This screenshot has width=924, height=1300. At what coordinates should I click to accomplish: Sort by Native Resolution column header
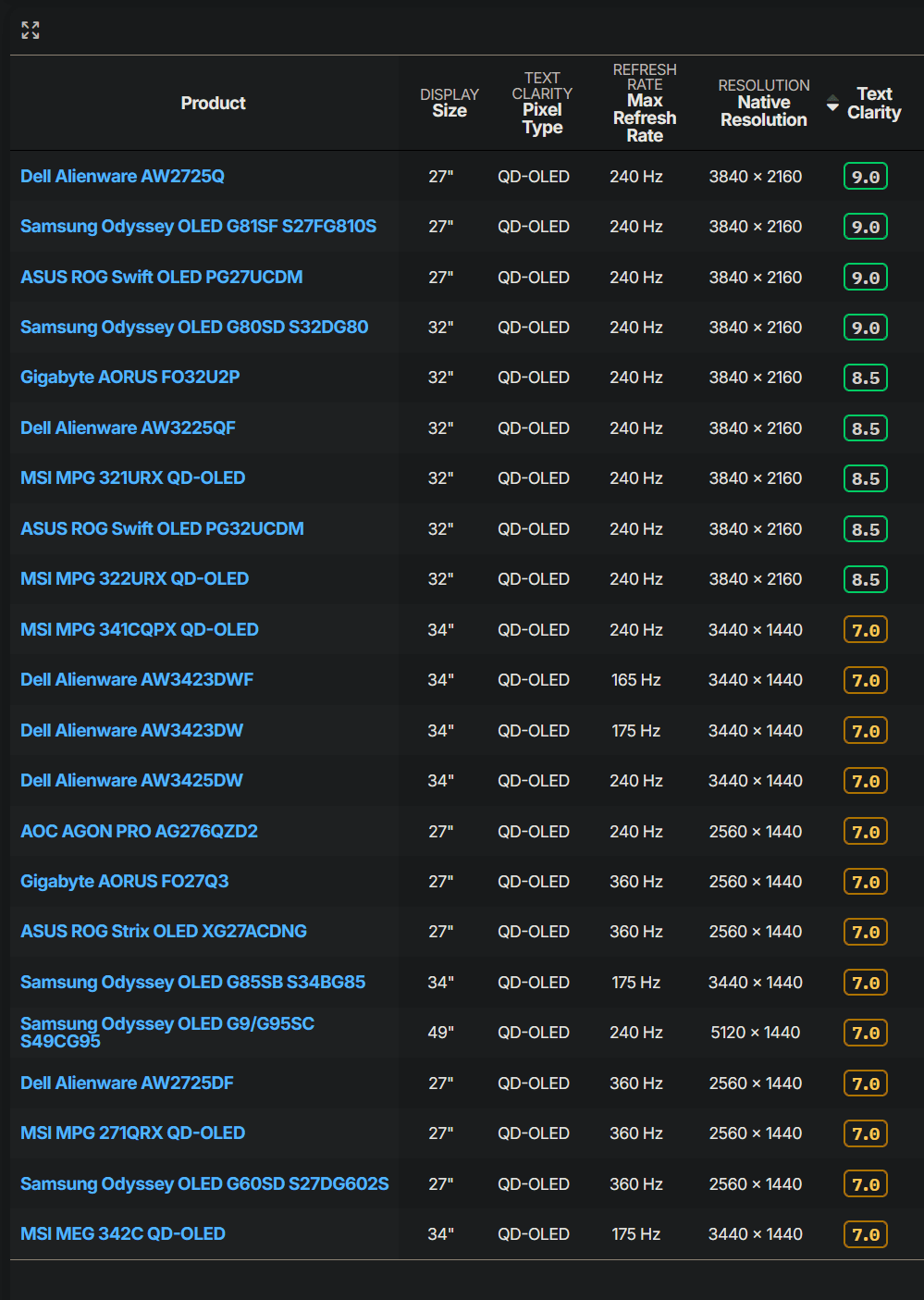click(764, 103)
